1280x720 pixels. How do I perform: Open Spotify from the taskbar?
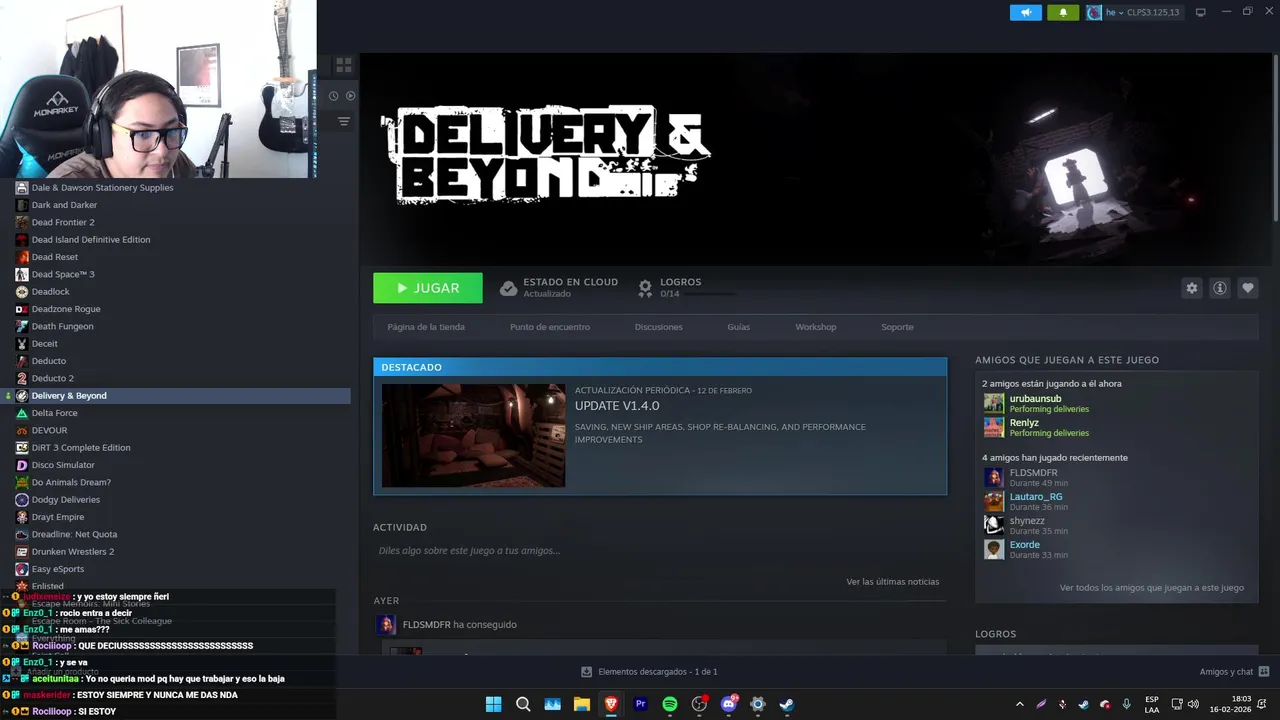pyautogui.click(x=670, y=704)
